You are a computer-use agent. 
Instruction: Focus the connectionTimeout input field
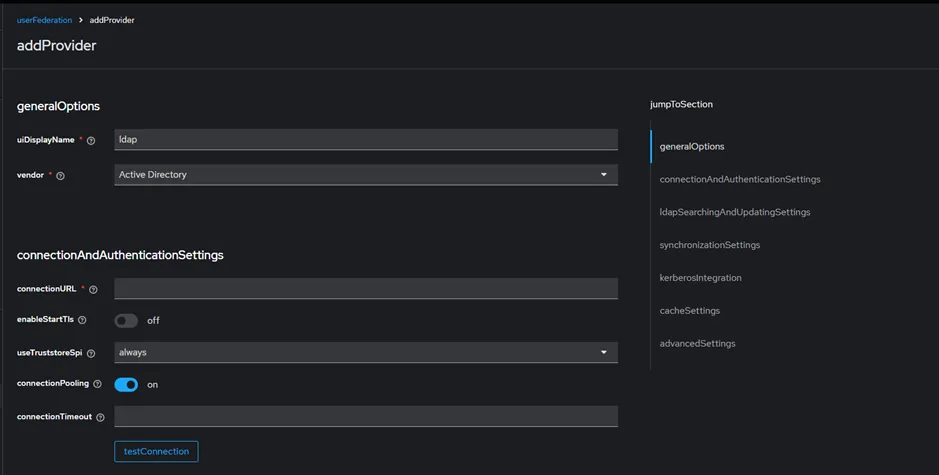[x=366, y=416]
